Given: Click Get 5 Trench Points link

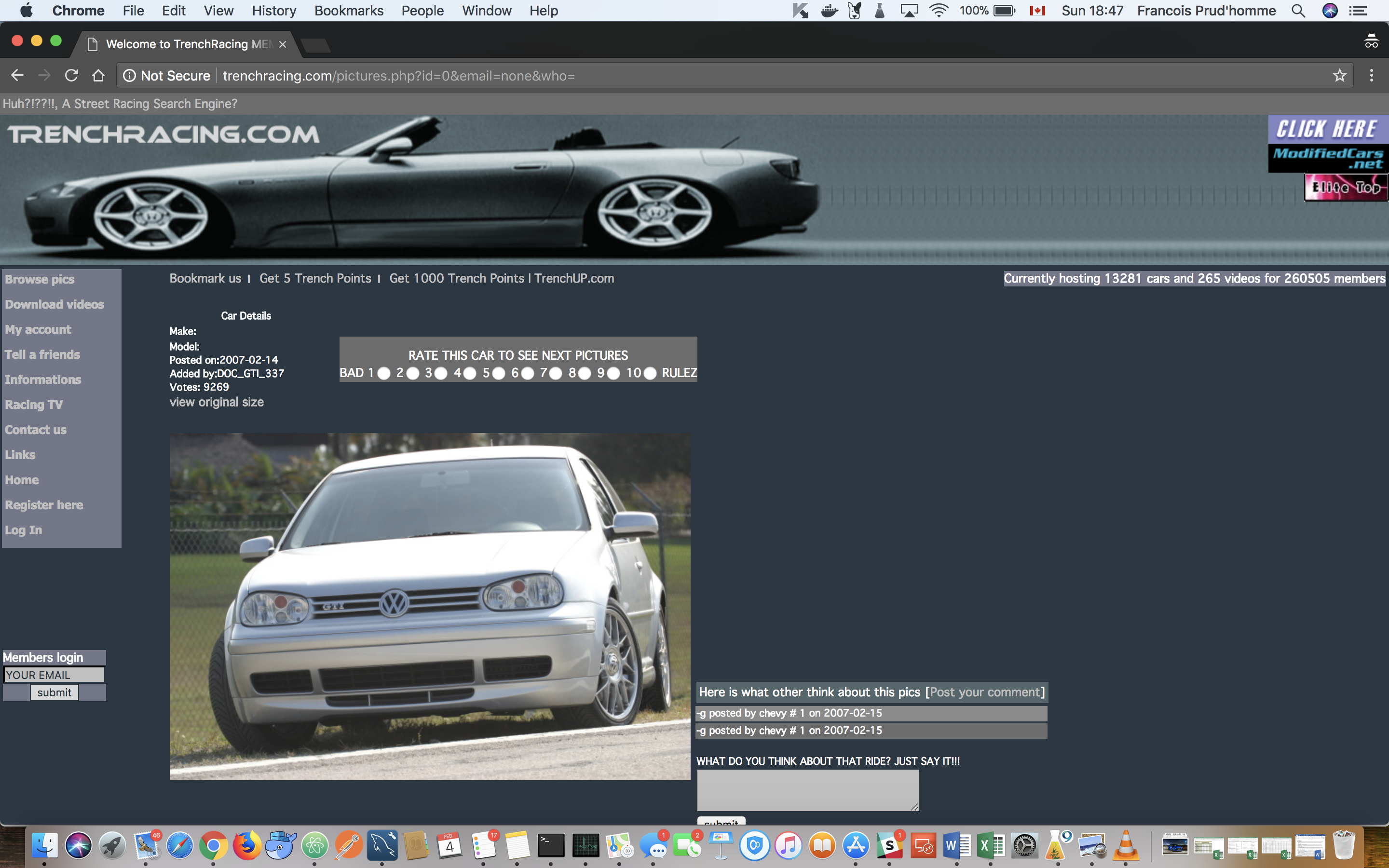Looking at the screenshot, I should [315, 278].
